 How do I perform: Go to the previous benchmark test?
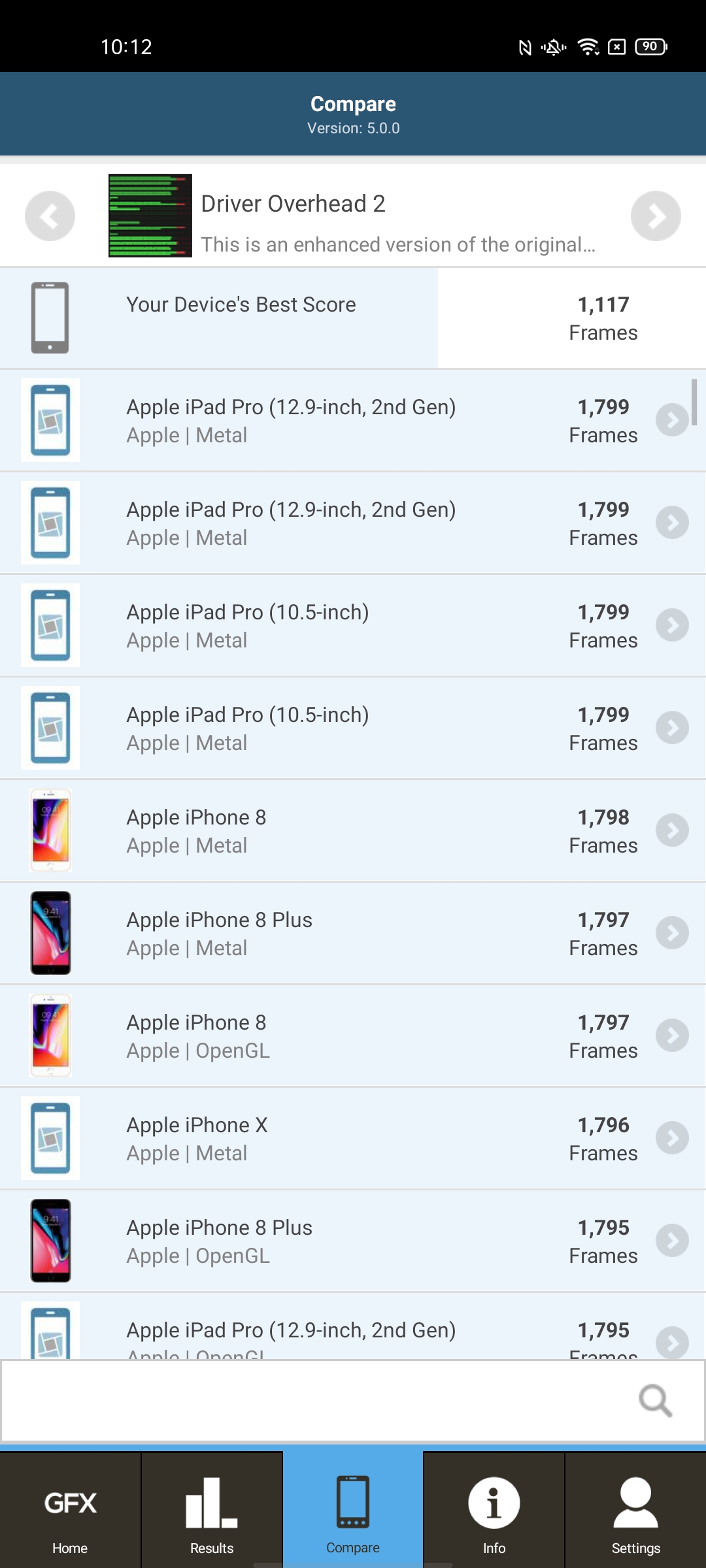pos(50,216)
